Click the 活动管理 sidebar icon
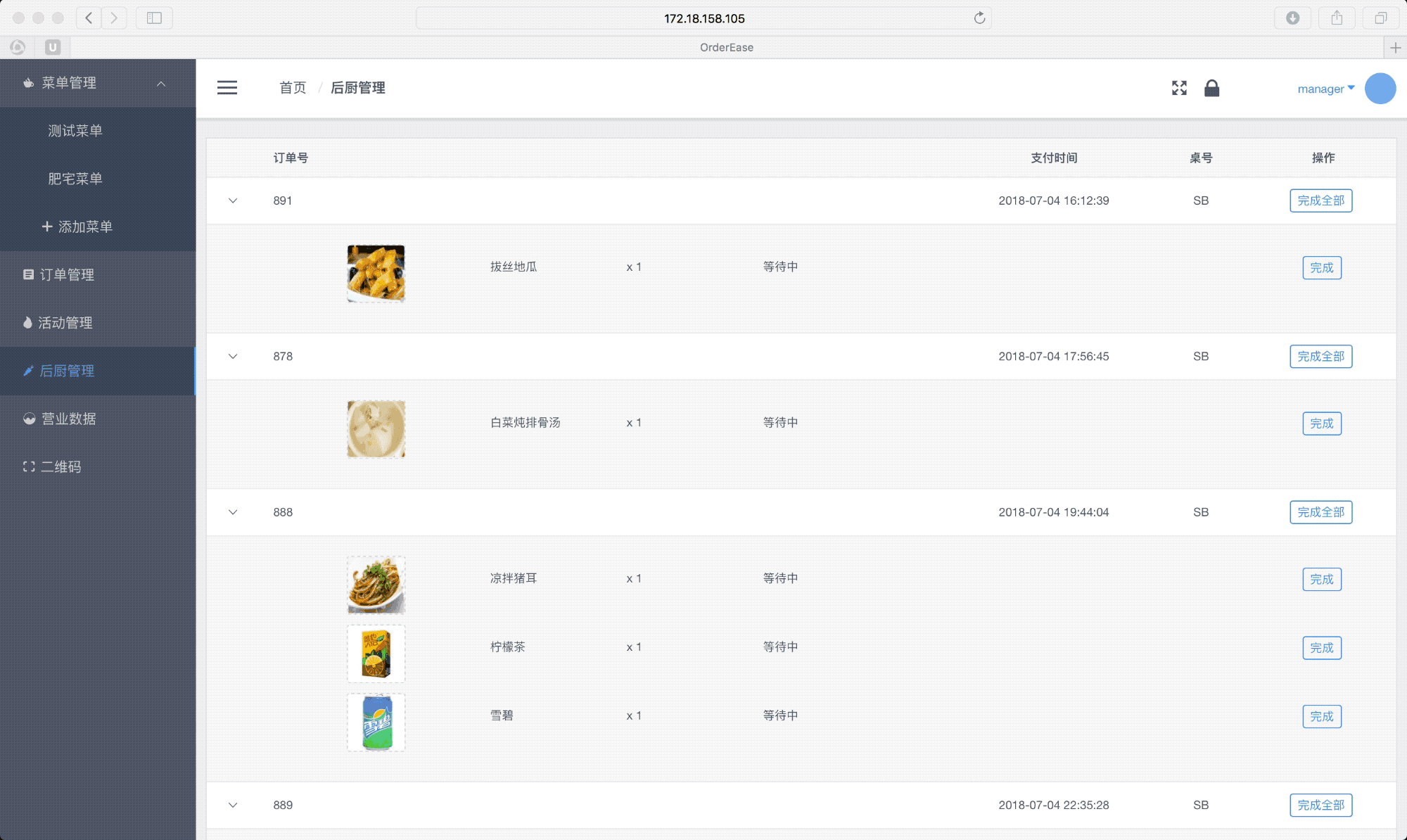This screenshot has height=840, width=1407. coord(27,322)
